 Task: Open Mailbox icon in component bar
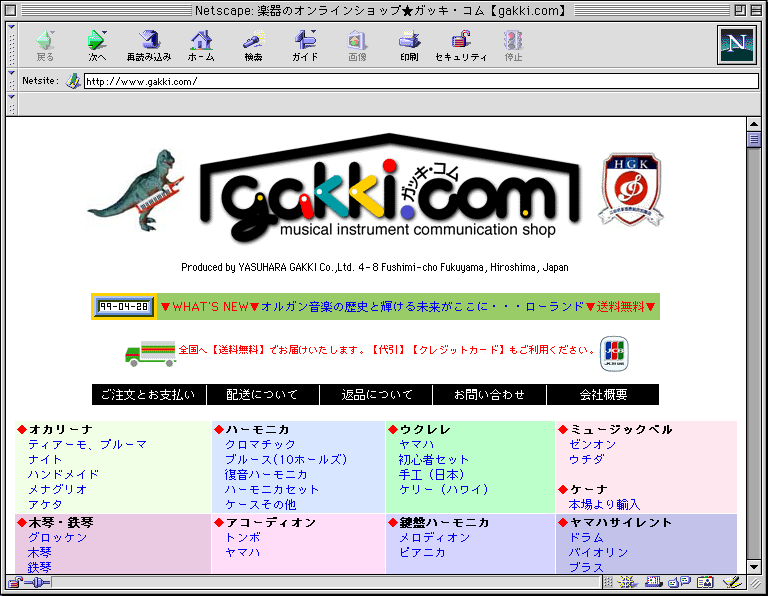pos(653,582)
